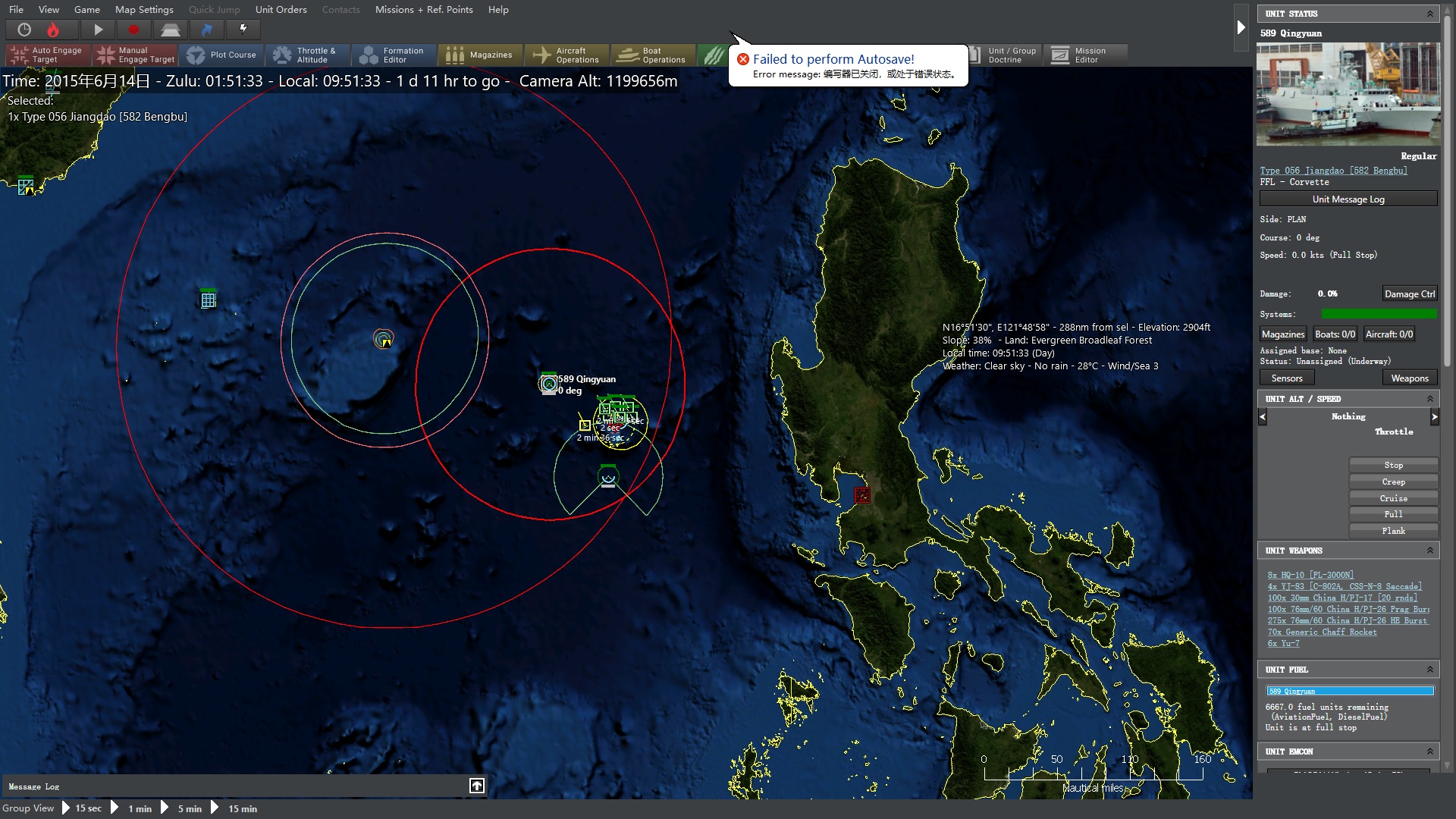Expand the Message Log panel
1456x819 pixels.
click(x=476, y=786)
